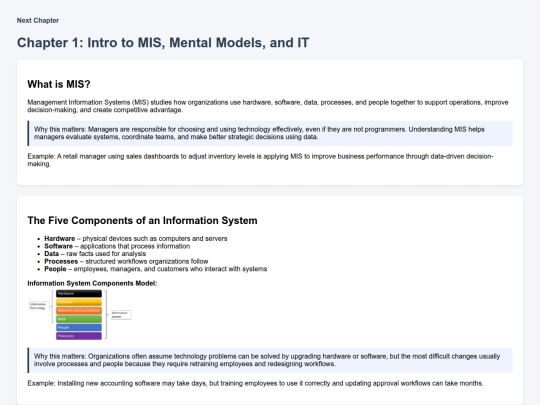
Task: Click the bold People bullet term
Action: point(55,269)
